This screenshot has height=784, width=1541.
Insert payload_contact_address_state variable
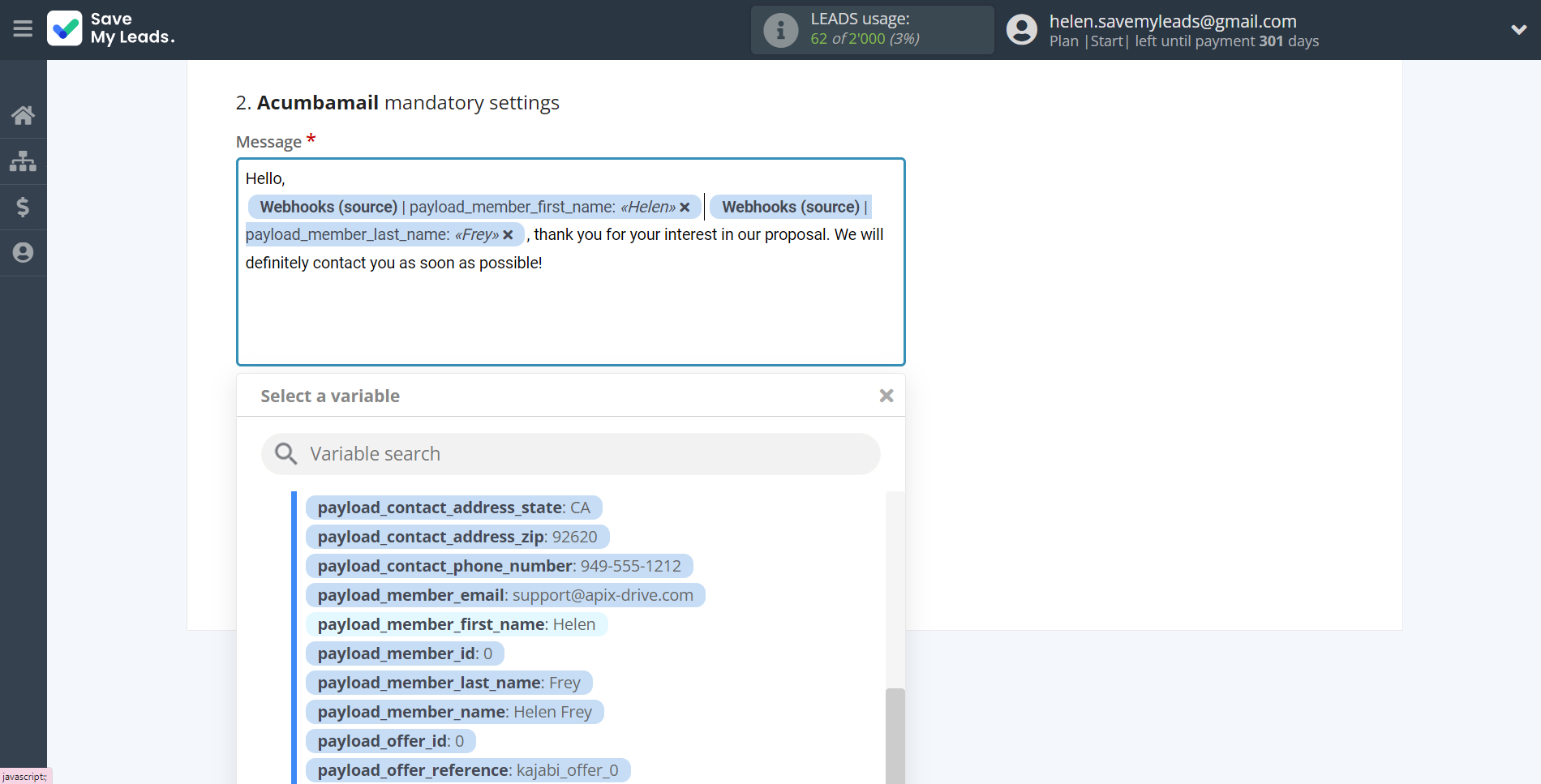click(x=453, y=508)
